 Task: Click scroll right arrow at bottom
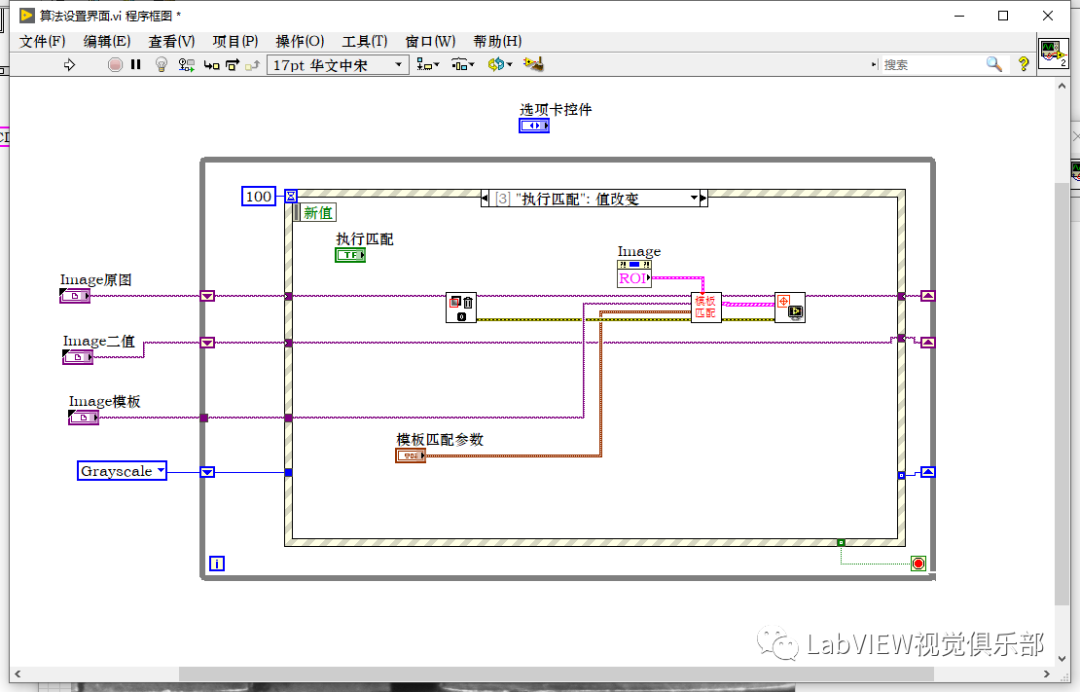1047,674
